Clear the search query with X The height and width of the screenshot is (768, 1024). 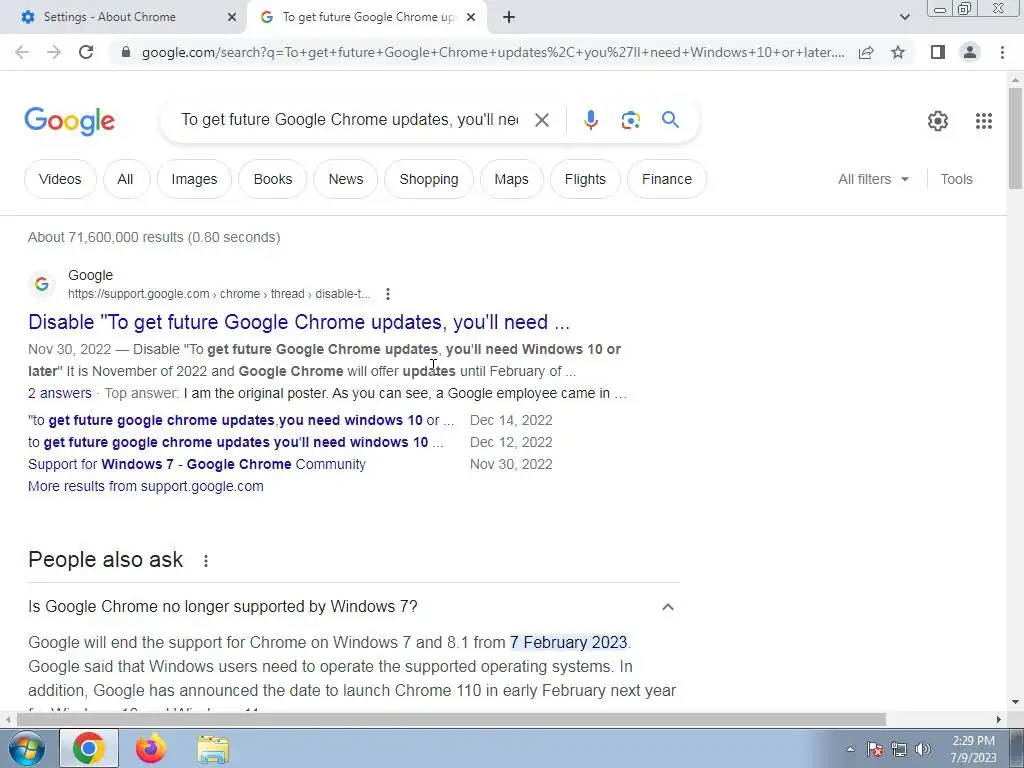541,120
